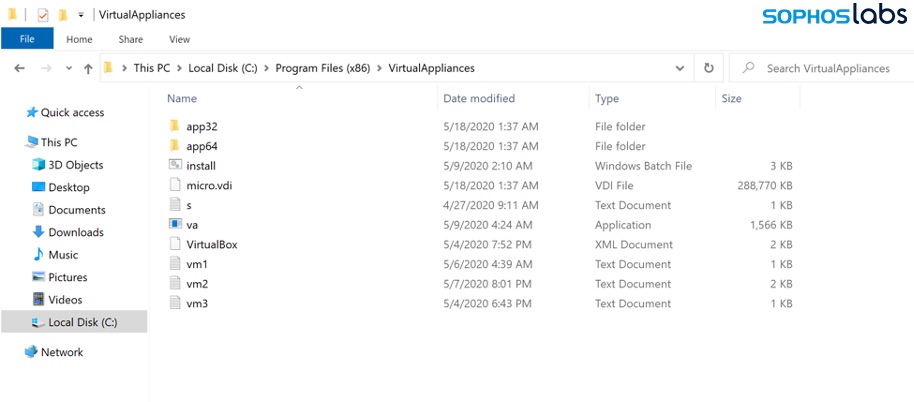Sort files by the Size column header
Viewport: 914px width, 402px height.
(731, 99)
